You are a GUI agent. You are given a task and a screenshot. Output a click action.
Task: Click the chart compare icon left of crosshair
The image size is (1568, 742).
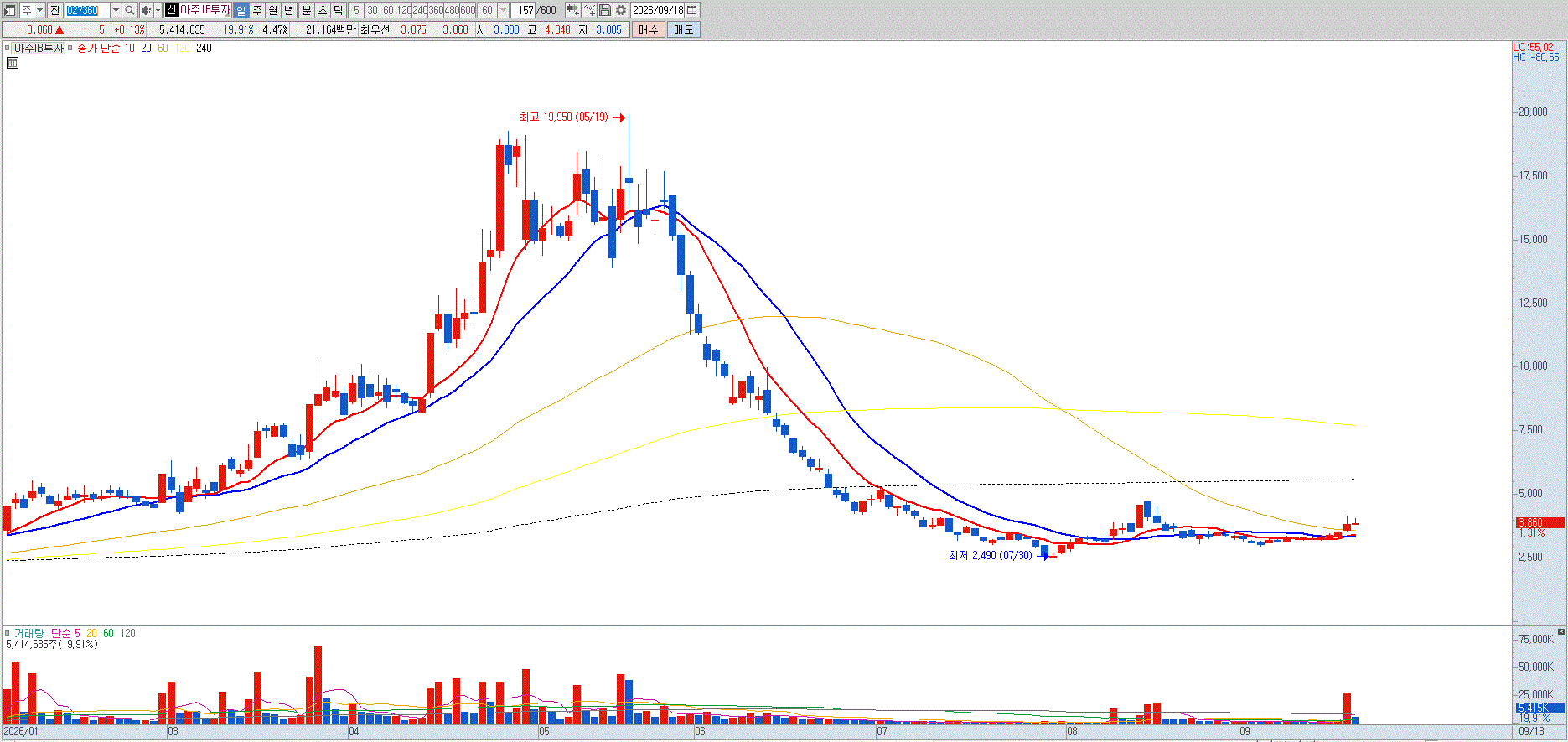(x=572, y=10)
